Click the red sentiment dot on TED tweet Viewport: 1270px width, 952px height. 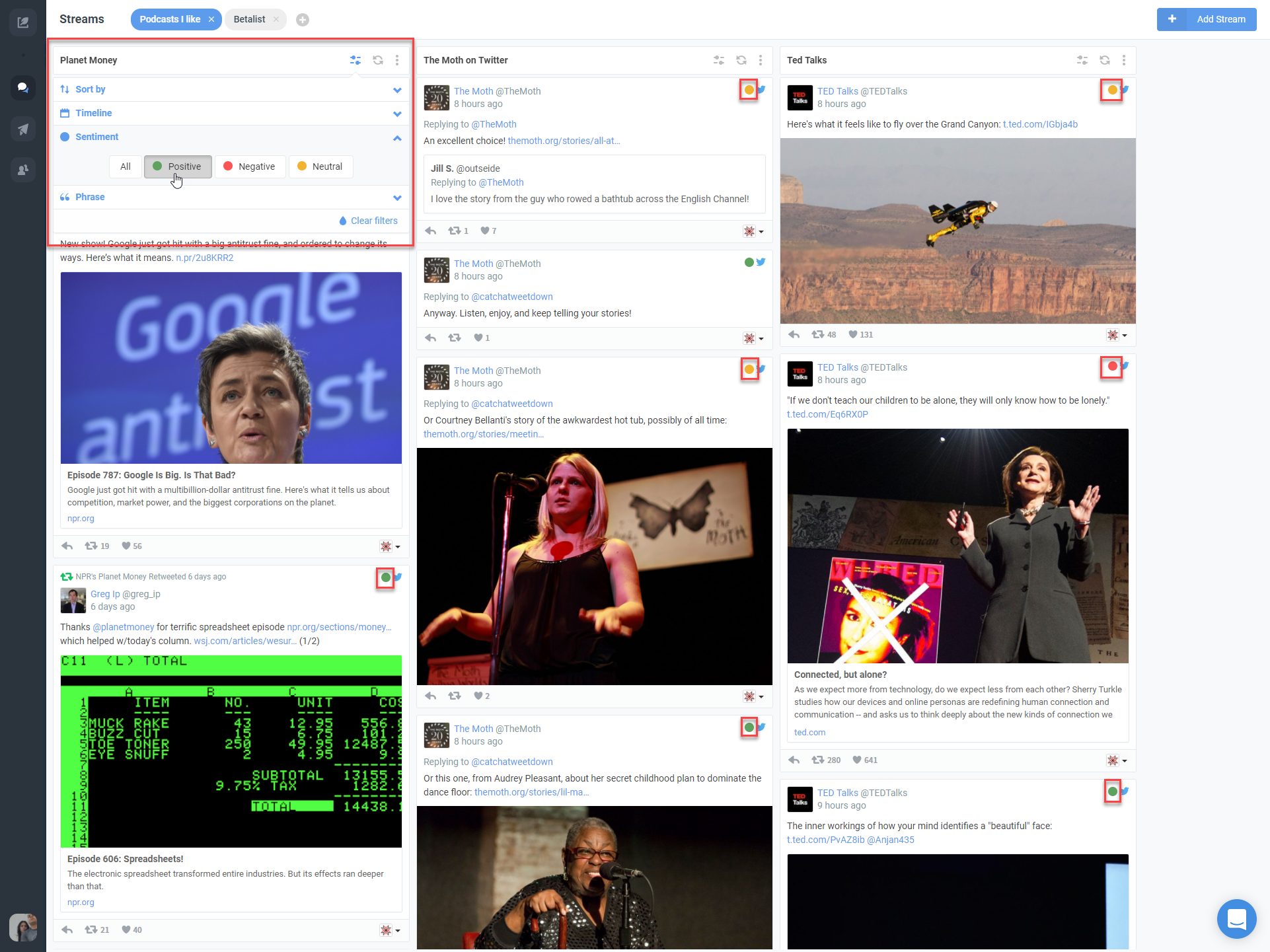(x=1112, y=366)
